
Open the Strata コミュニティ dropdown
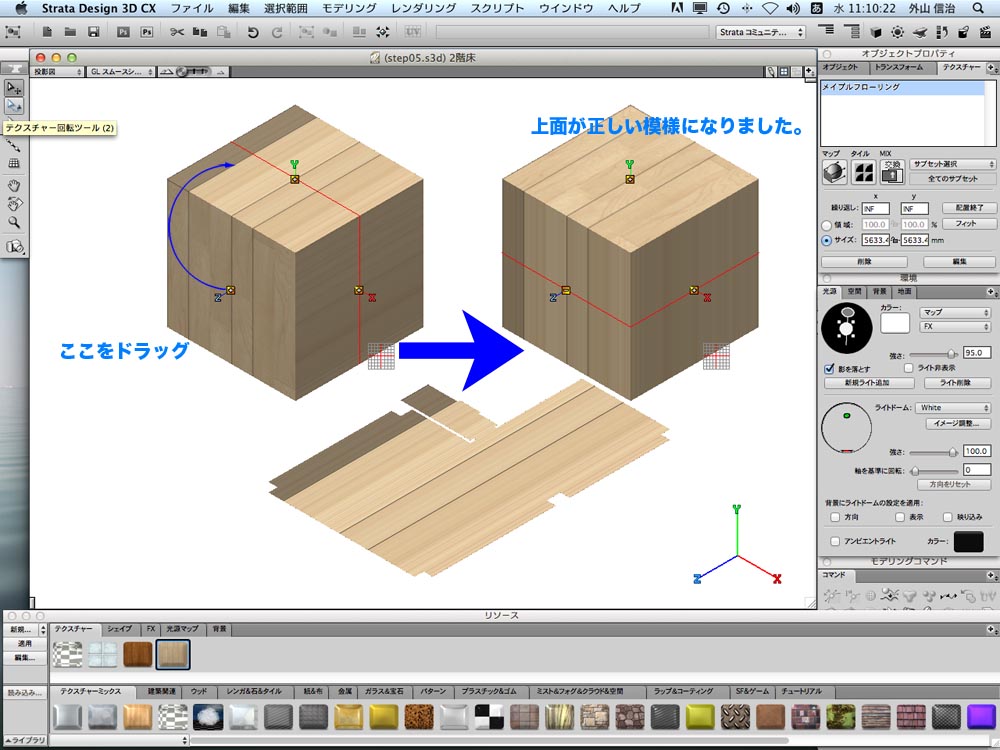[x=761, y=32]
